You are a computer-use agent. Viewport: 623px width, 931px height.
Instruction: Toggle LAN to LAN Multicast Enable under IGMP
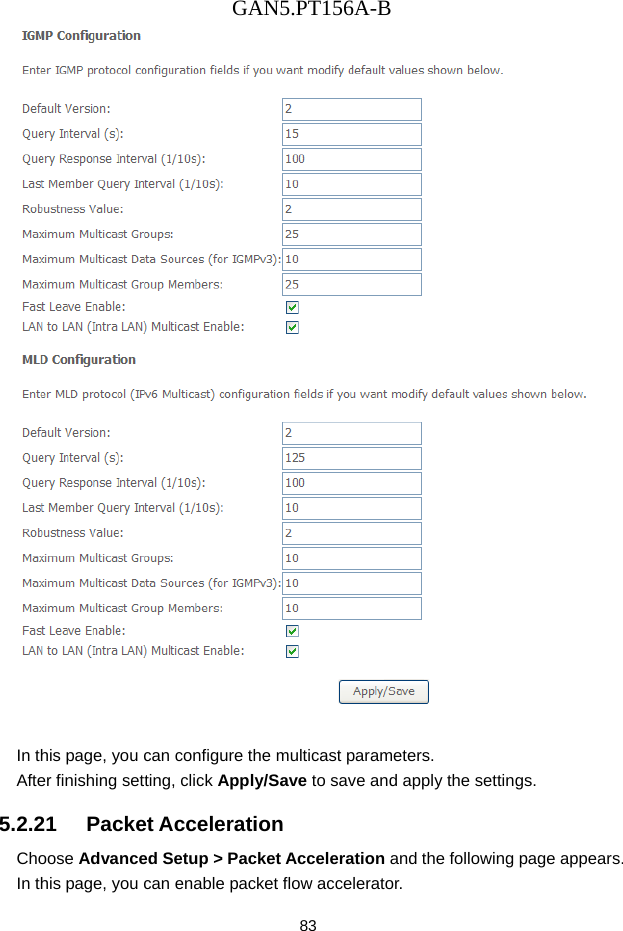click(292, 327)
